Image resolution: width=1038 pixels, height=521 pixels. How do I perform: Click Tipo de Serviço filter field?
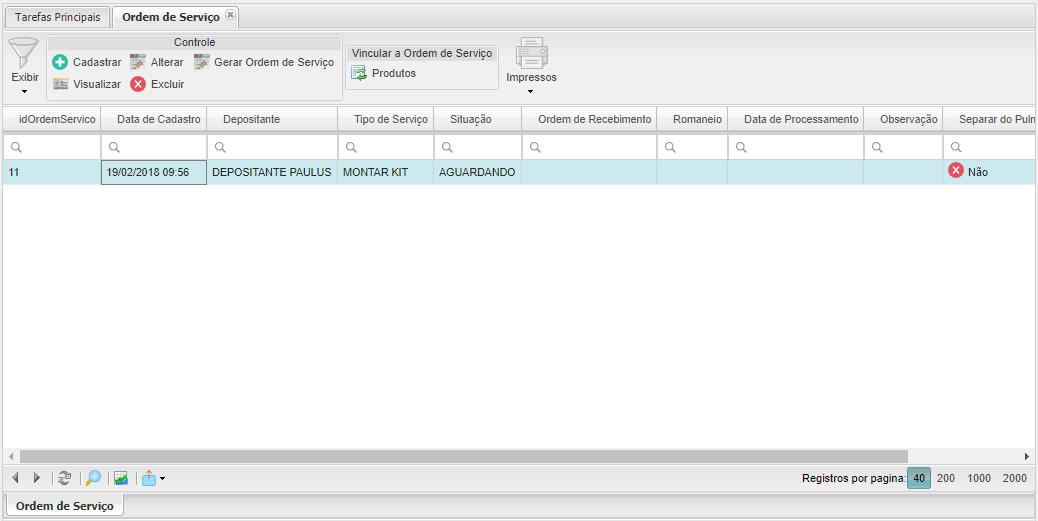386,148
